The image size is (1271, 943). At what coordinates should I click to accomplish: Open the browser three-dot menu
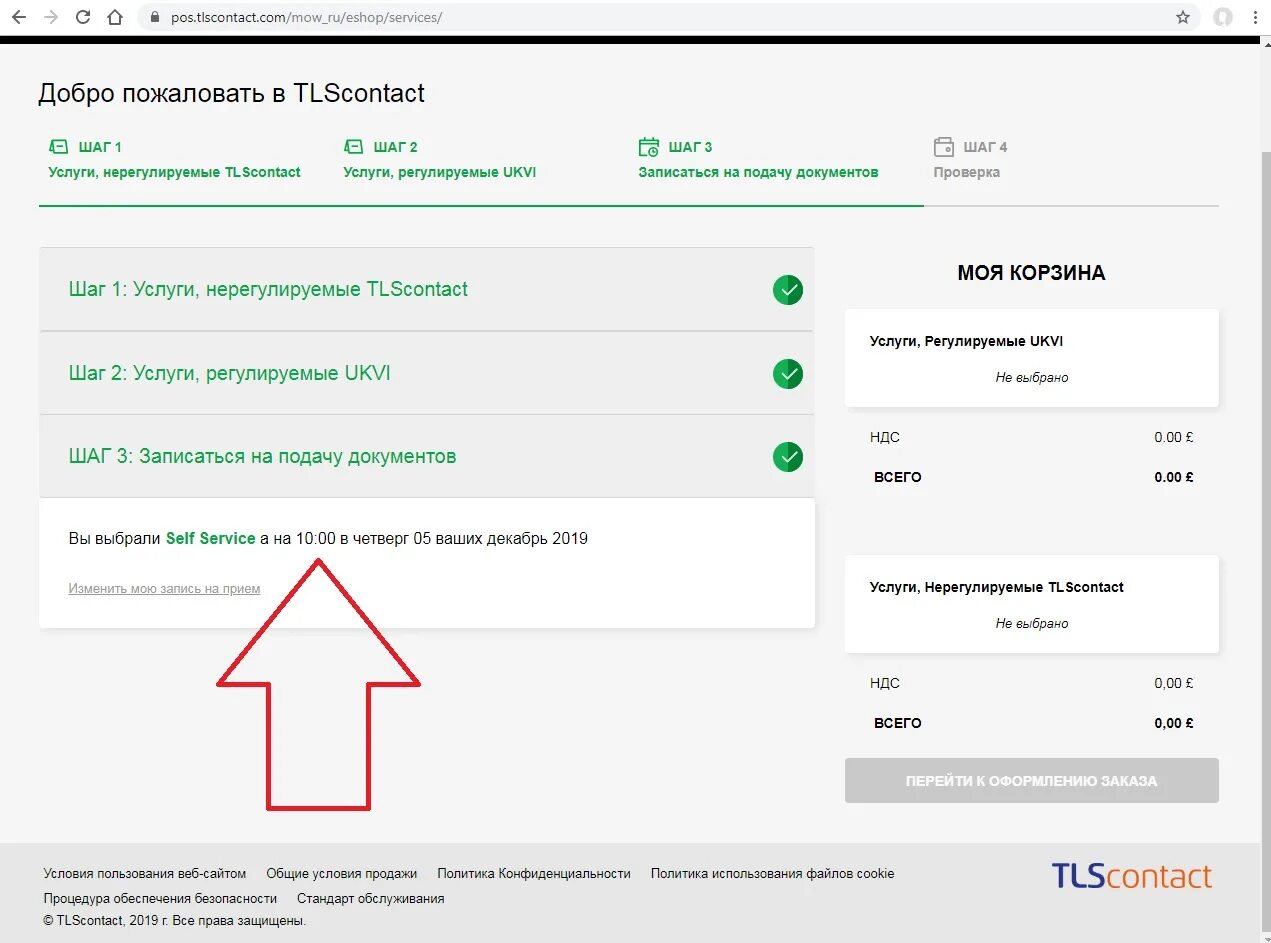[1255, 17]
